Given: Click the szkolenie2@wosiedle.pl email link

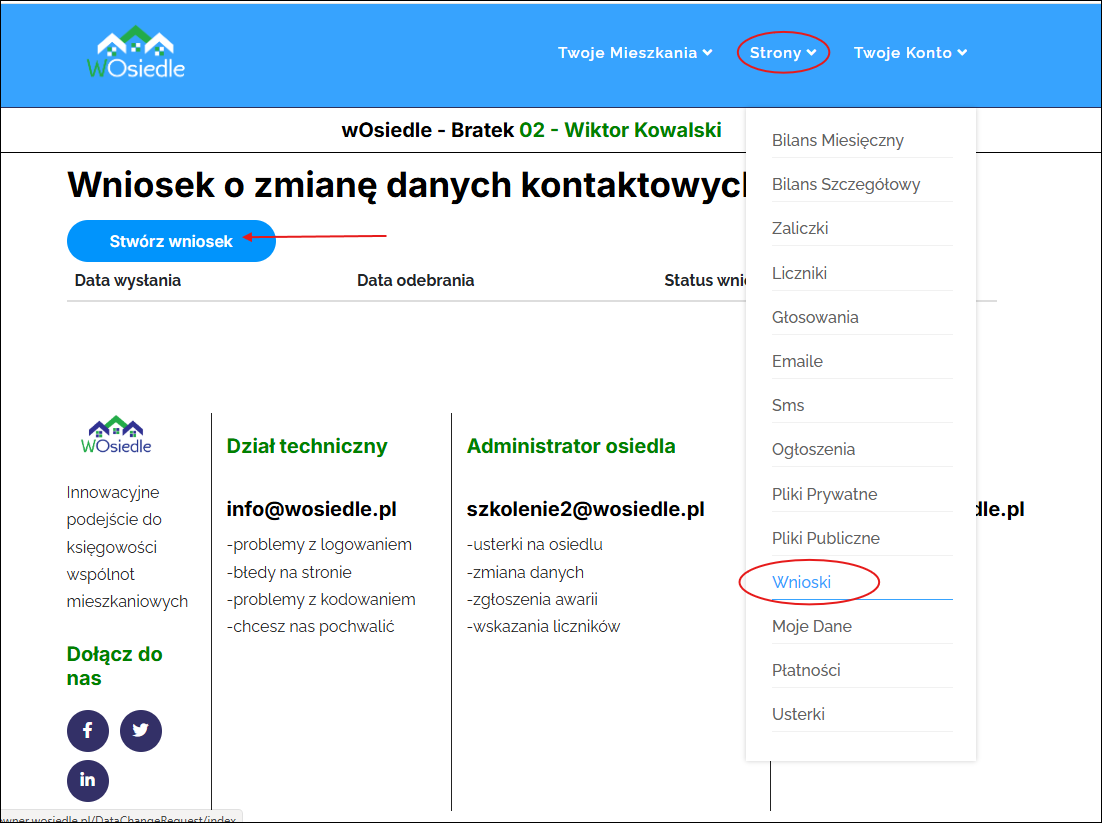Looking at the screenshot, I should coord(586,508).
